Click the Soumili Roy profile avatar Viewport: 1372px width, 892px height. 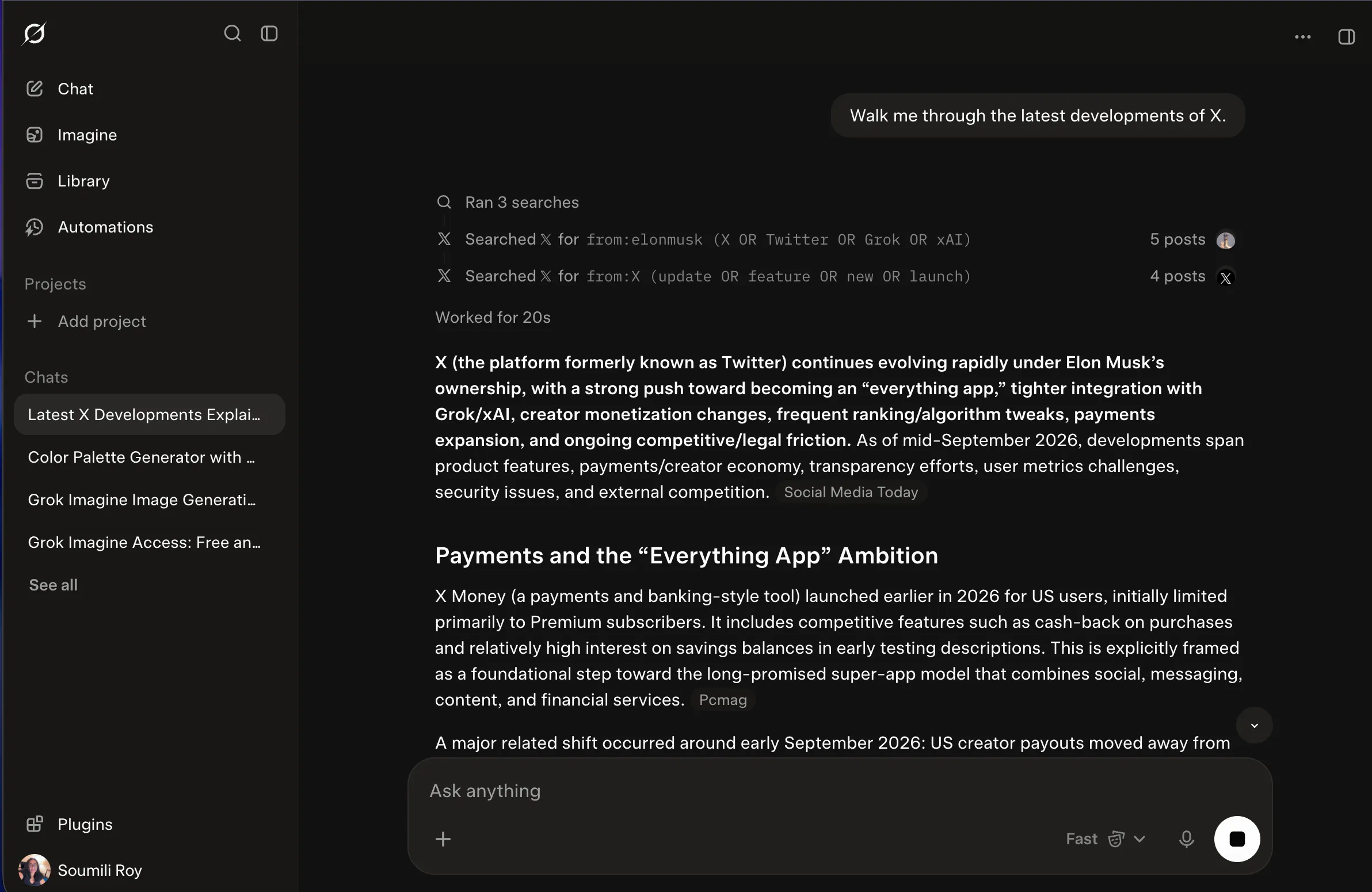tap(35, 870)
